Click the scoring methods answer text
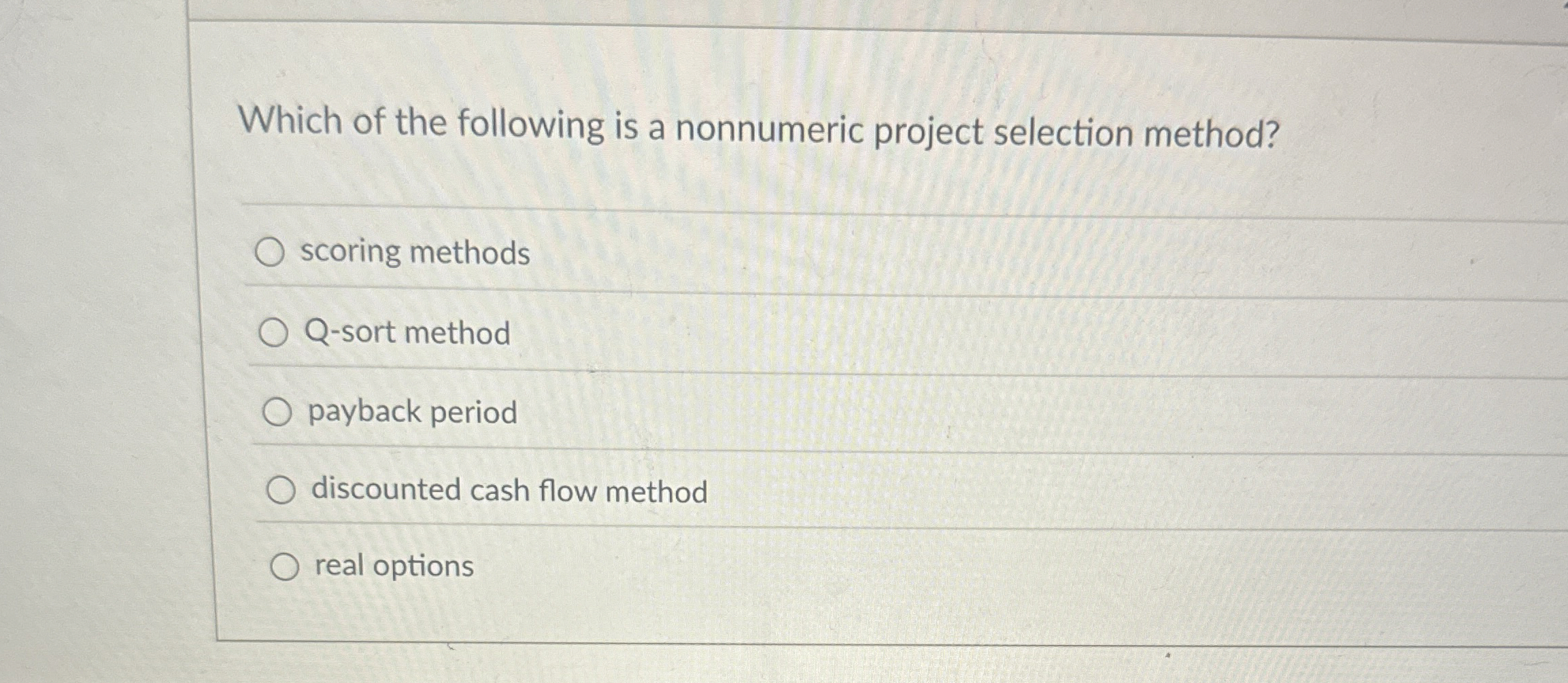 pyautogui.click(x=415, y=253)
